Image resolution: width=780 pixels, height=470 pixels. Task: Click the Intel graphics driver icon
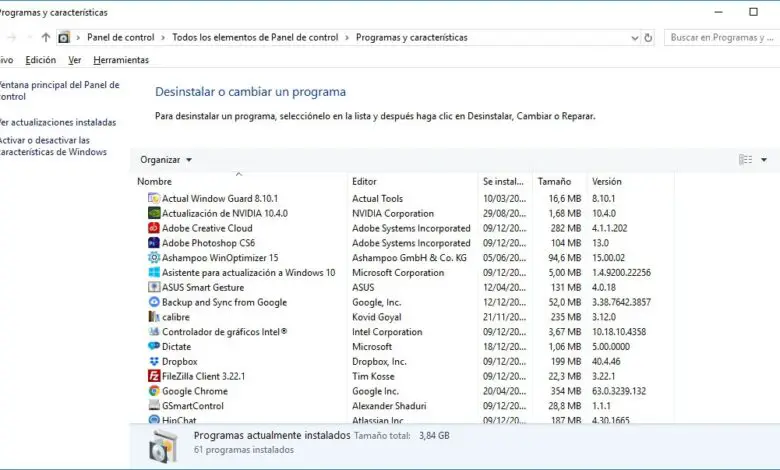(154, 332)
